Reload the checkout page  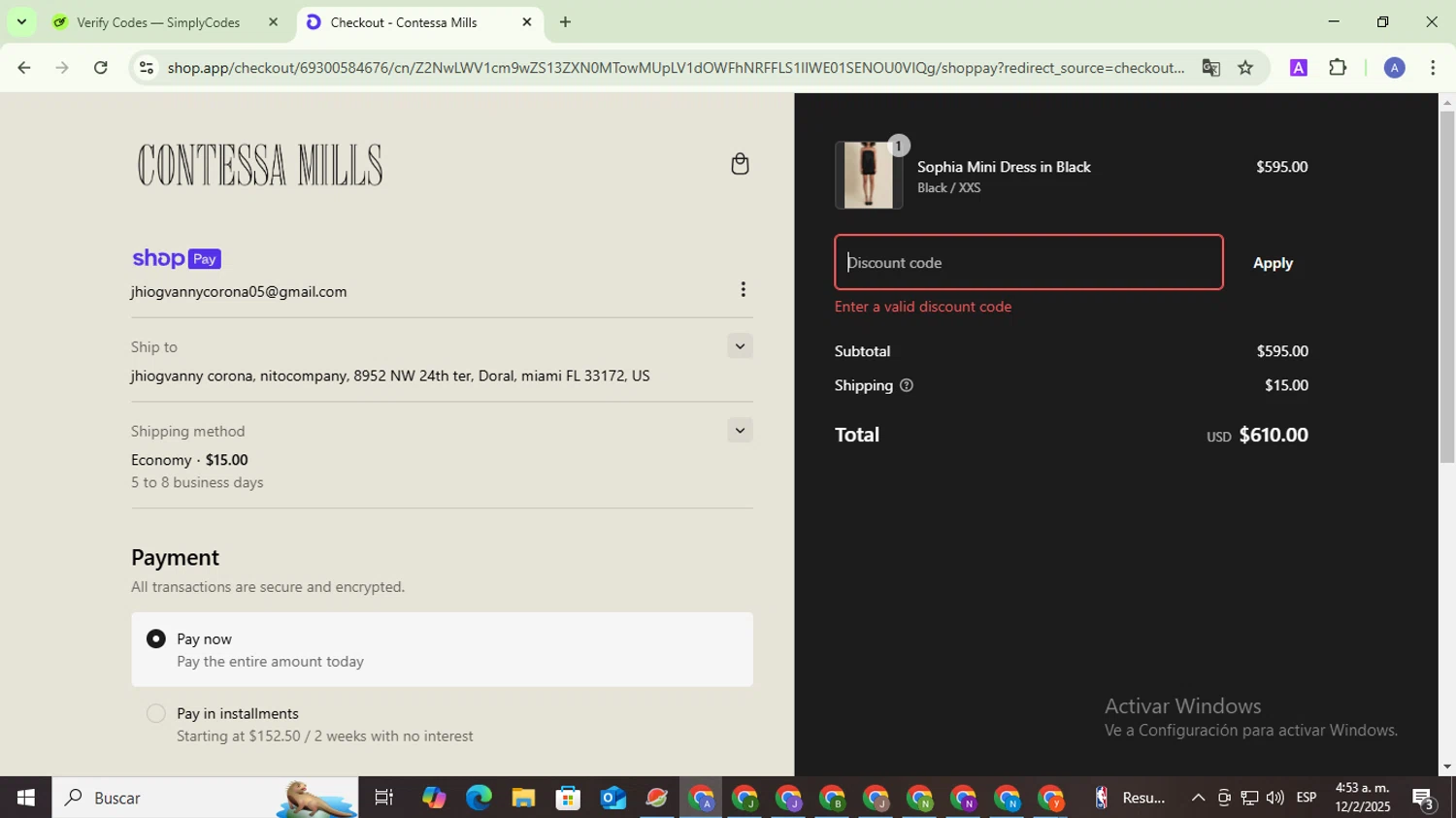coord(100,68)
